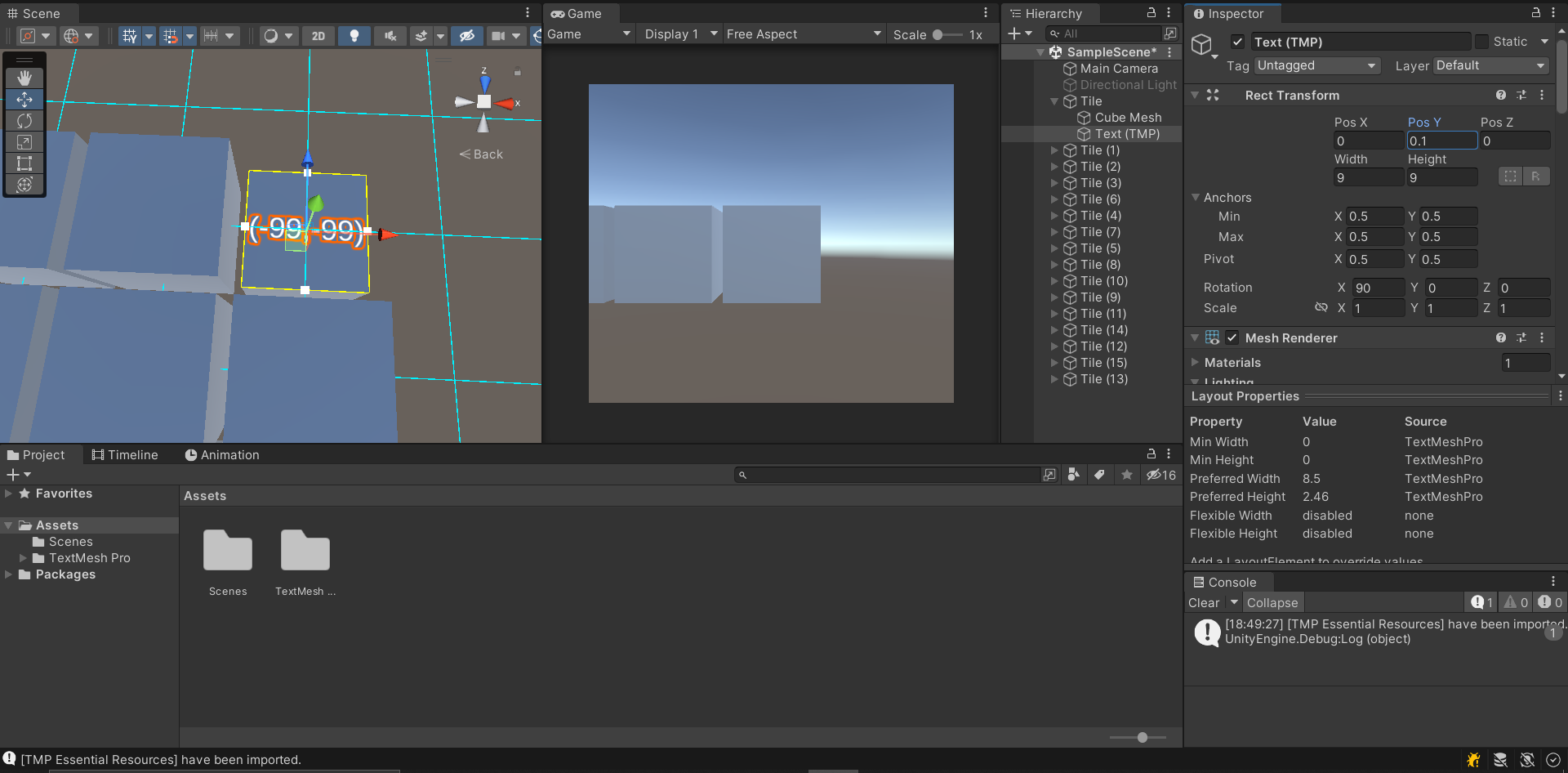The image size is (1568, 773).
Task: Open the Layer Default dropdown
Action: [x=1490, y=65]
